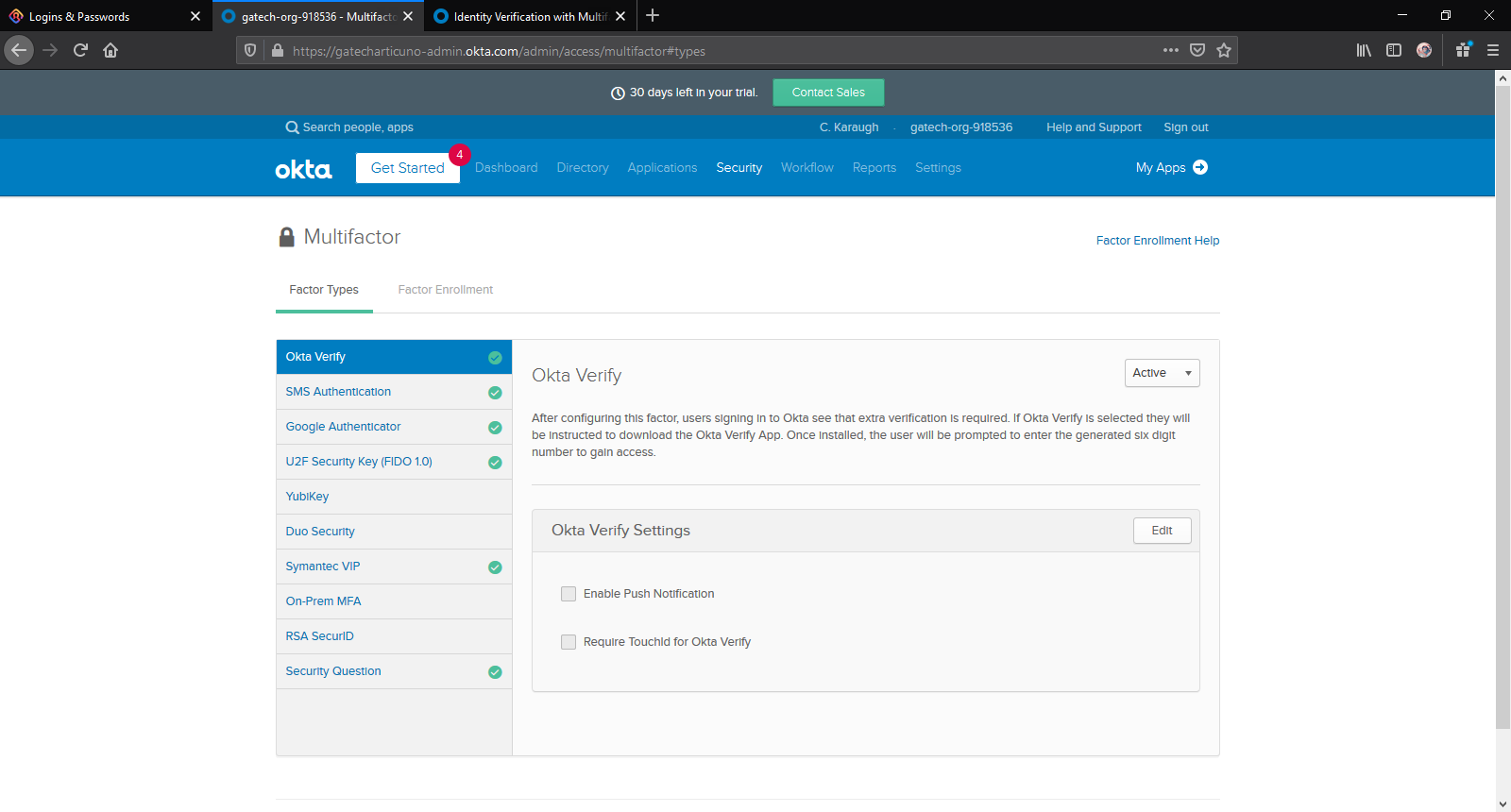Open the Firefox hamburger menu
1511x812 pixels.
[x=1493, y=50]
